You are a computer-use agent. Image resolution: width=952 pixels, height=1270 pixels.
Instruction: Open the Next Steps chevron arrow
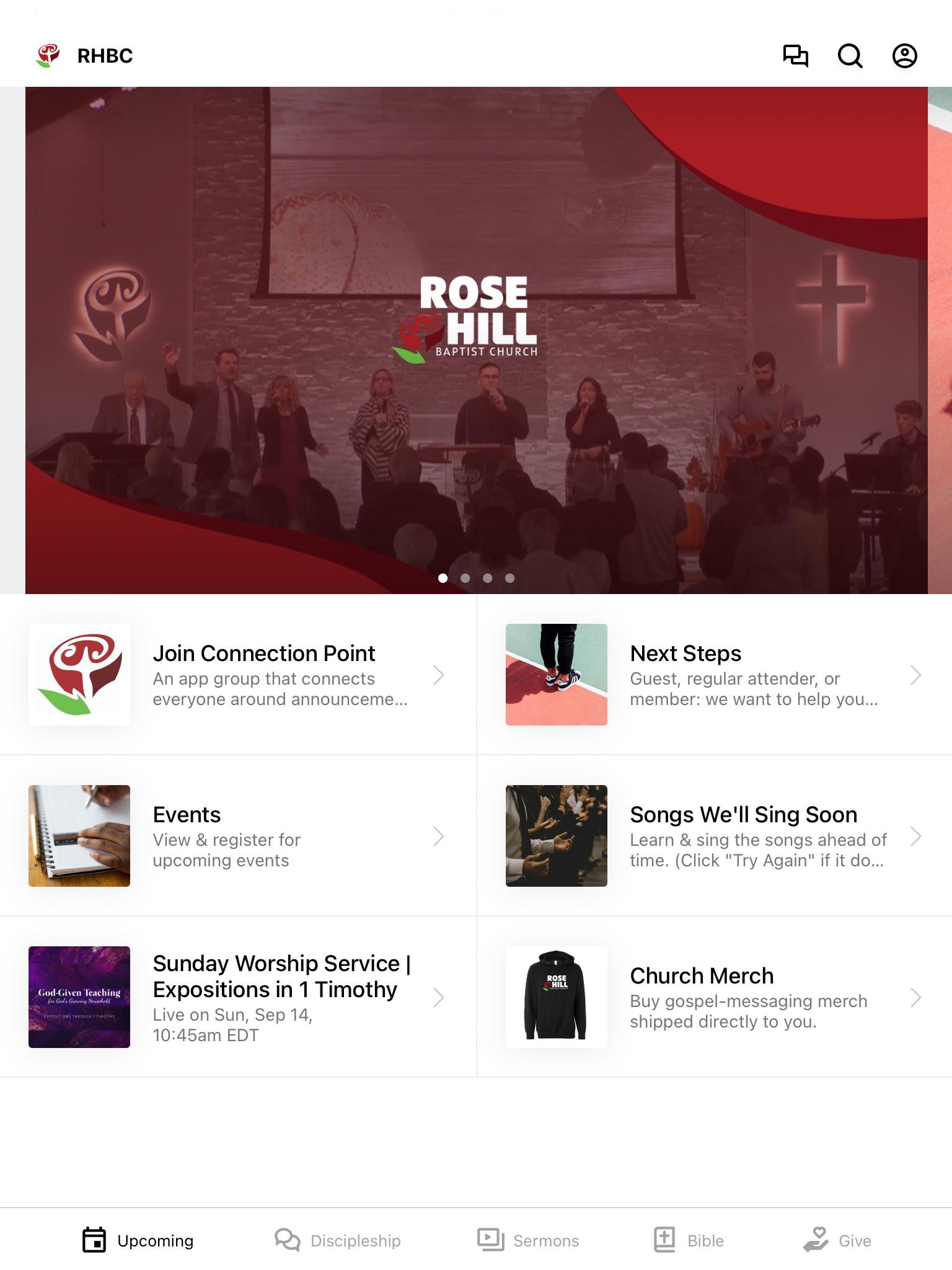point(916,675)
